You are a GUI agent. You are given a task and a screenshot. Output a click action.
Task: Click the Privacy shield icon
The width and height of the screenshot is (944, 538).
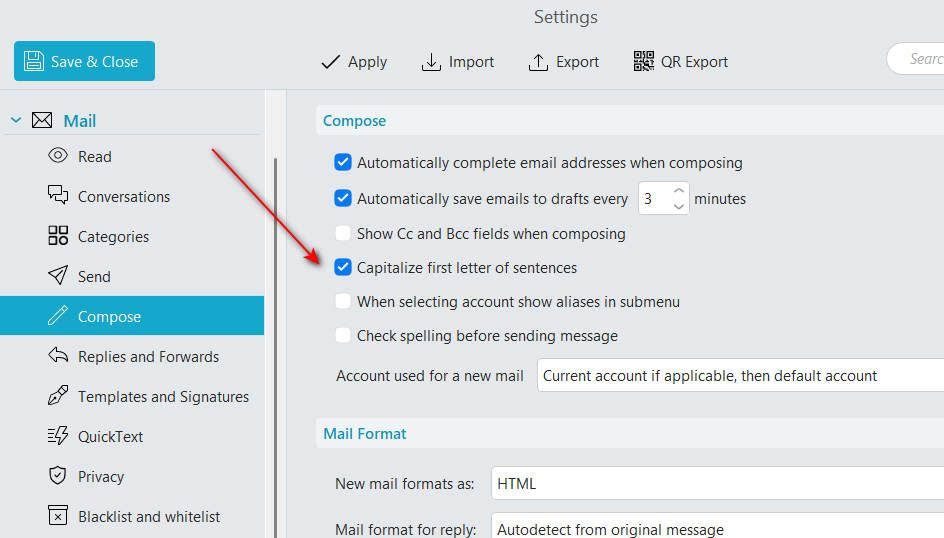coord(58,476)
